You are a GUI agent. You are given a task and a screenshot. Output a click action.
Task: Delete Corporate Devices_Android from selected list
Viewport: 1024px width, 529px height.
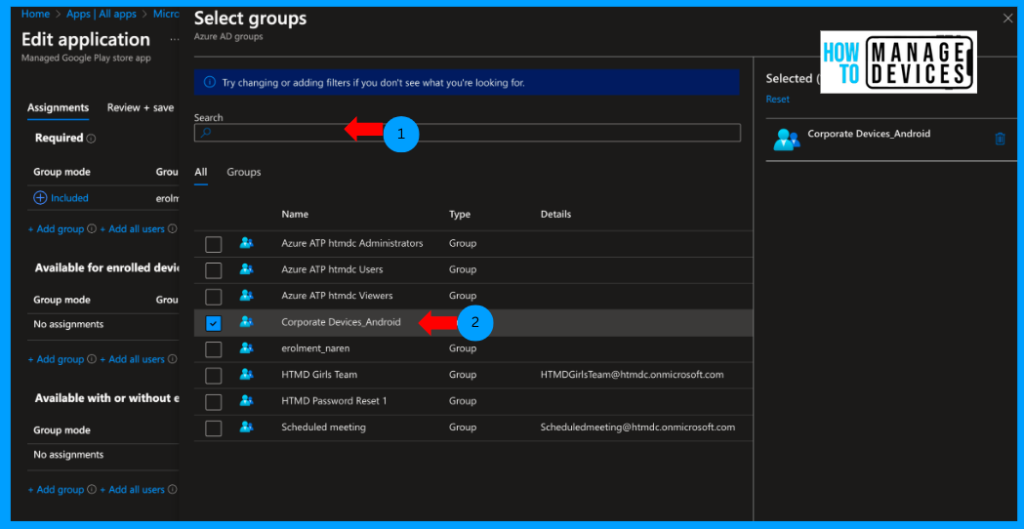click(x=1000, y=138)
